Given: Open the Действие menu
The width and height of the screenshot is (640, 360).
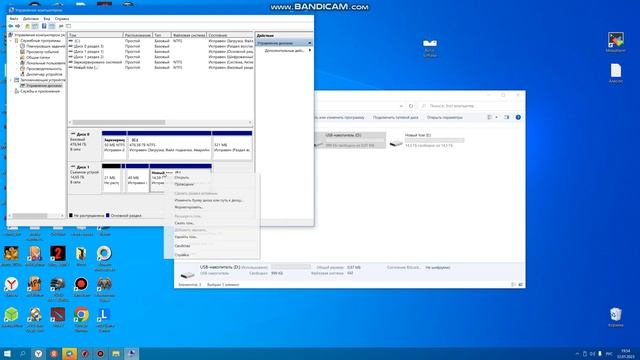Looking at the screenshot, I should [31, 19].
